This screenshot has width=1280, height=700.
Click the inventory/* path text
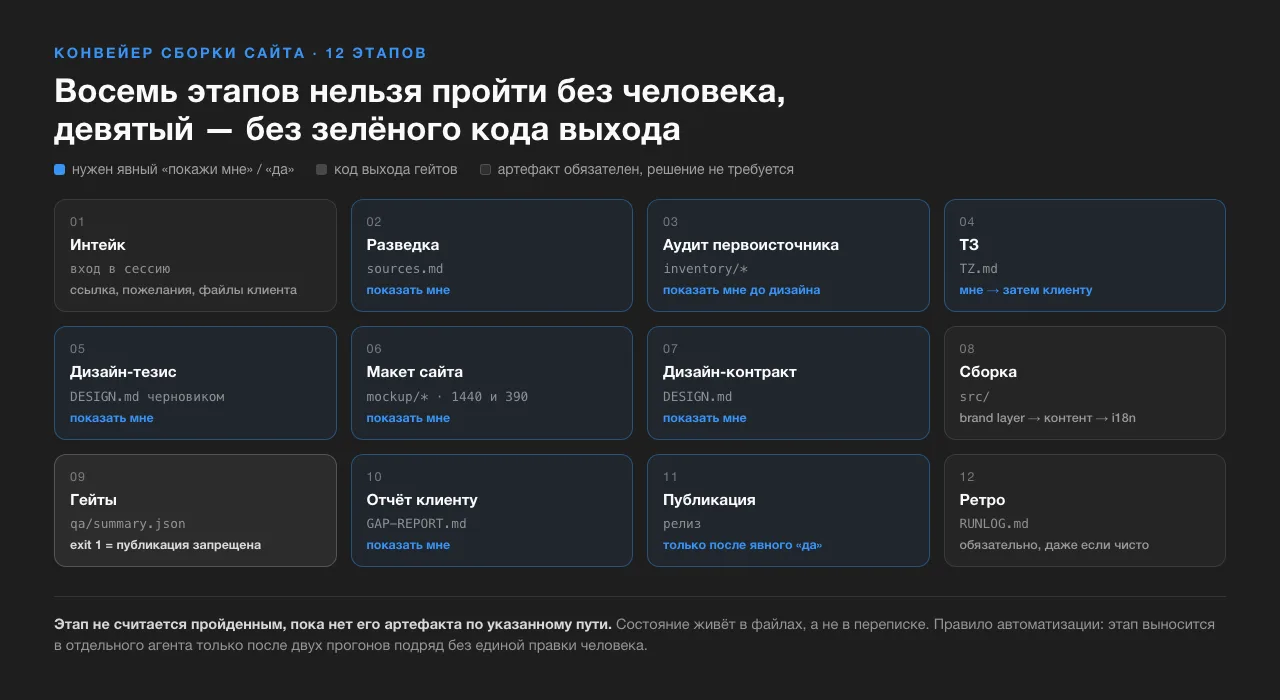point(706,269)
